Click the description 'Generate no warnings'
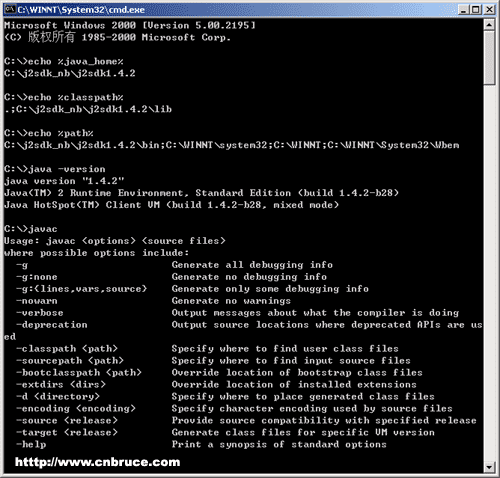 (231, 301)
